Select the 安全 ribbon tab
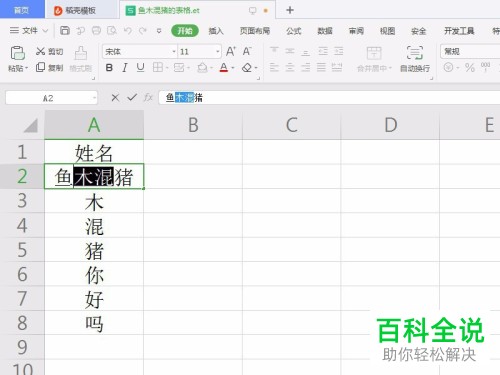The width and height of the screenshot is (500, 375). (419, 31)
